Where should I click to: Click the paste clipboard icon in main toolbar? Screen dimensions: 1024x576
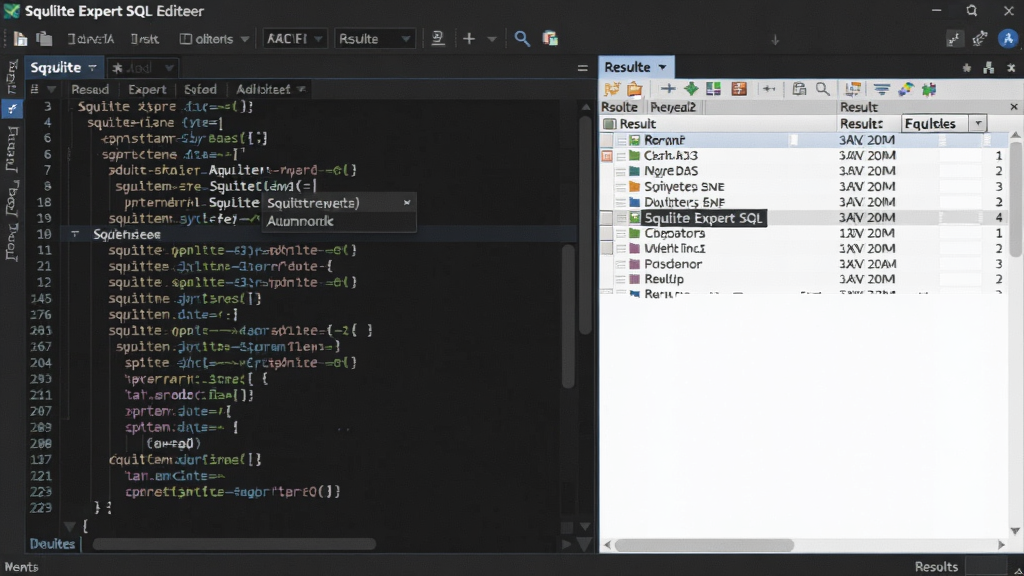coord(550,39)
